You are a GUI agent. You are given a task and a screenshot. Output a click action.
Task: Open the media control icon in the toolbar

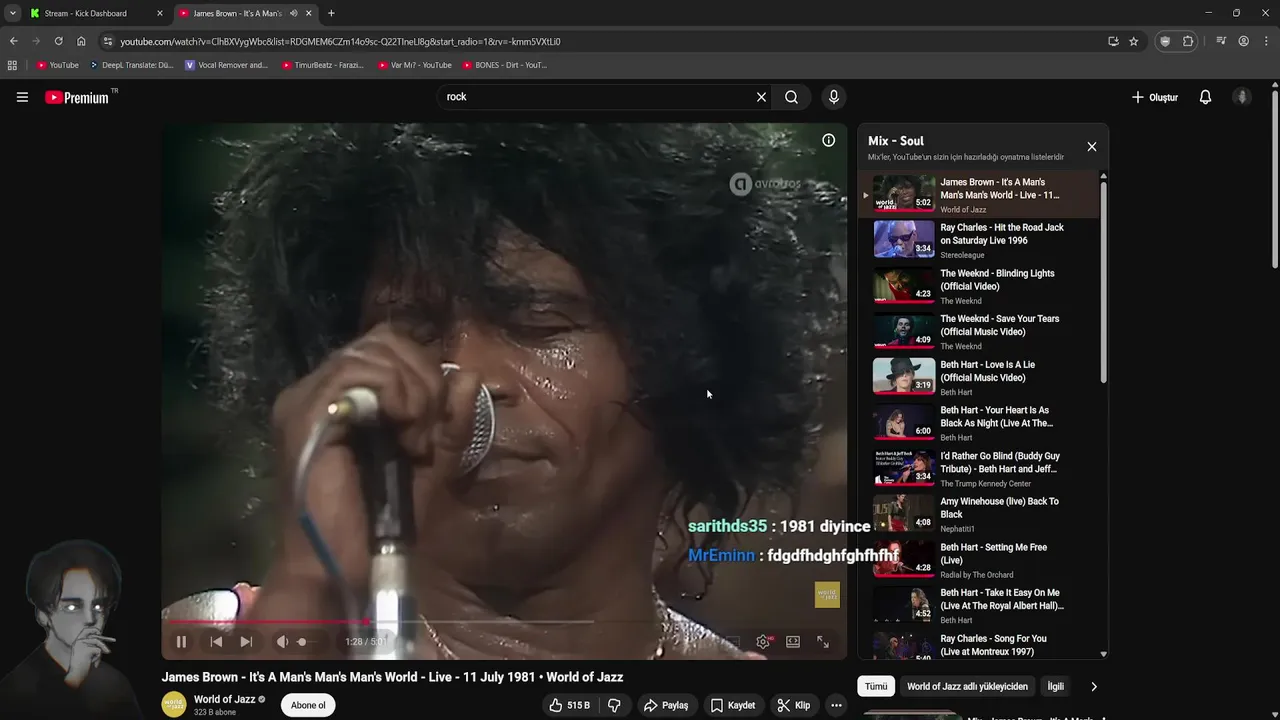coord(1221,41)
